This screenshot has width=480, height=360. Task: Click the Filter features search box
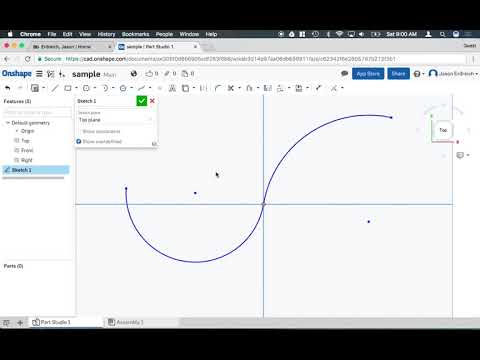(x=37, y=113)
